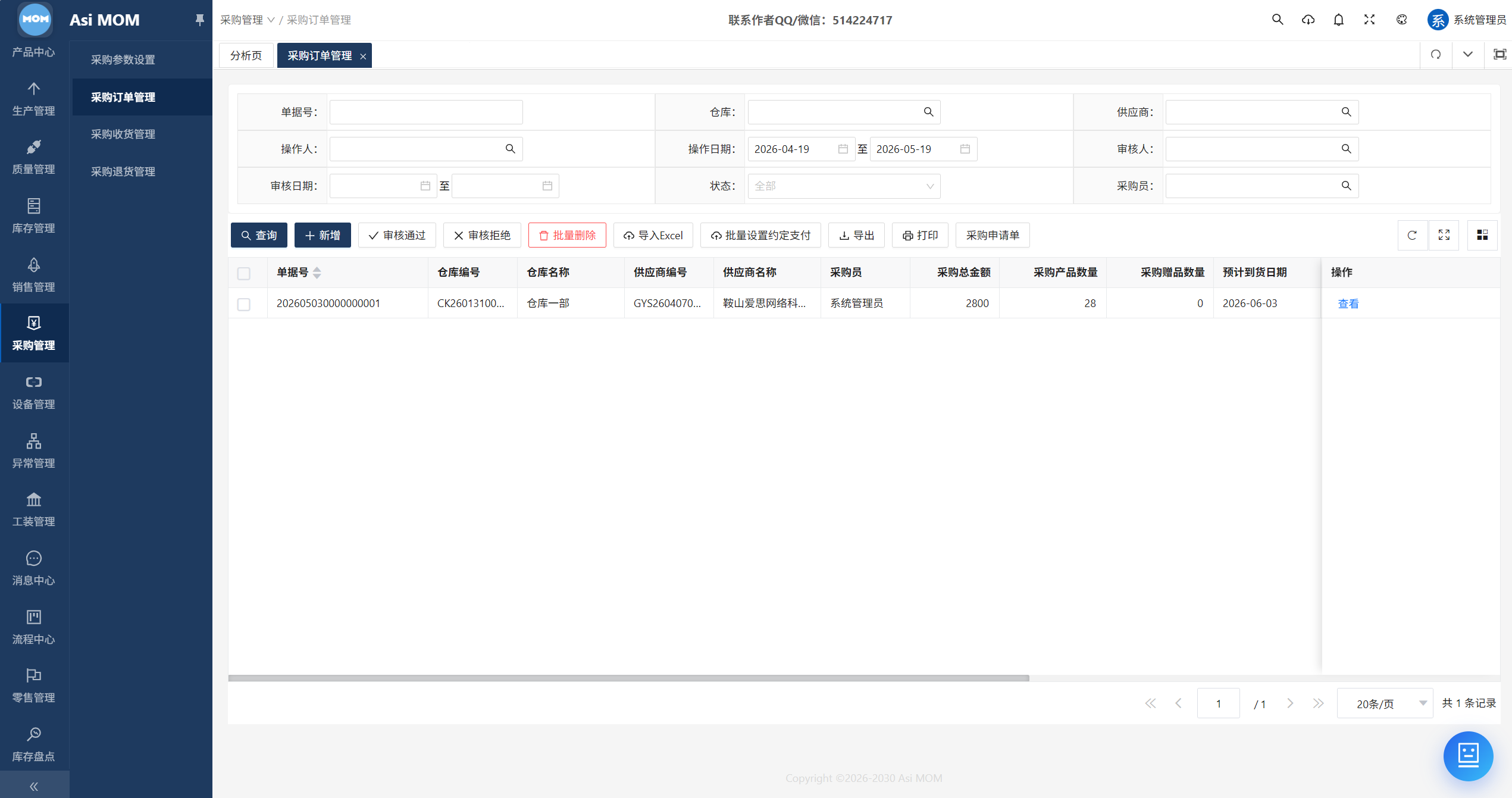Open 审核日期 start date picker
Viewport: 1512px width, 798px height.
pyautogui.click(x=383, y=186)
